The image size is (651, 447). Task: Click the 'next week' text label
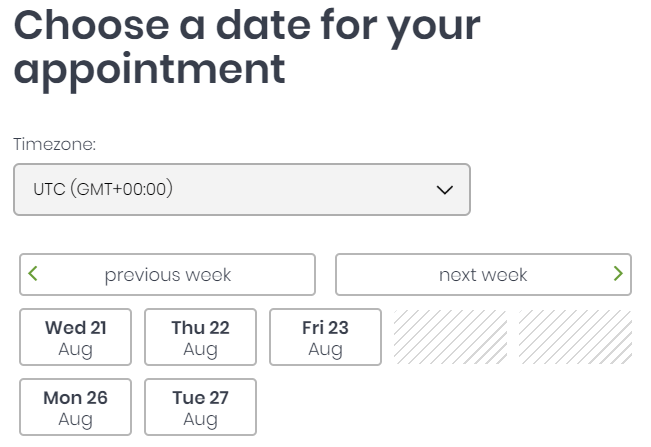coord(483,275)
